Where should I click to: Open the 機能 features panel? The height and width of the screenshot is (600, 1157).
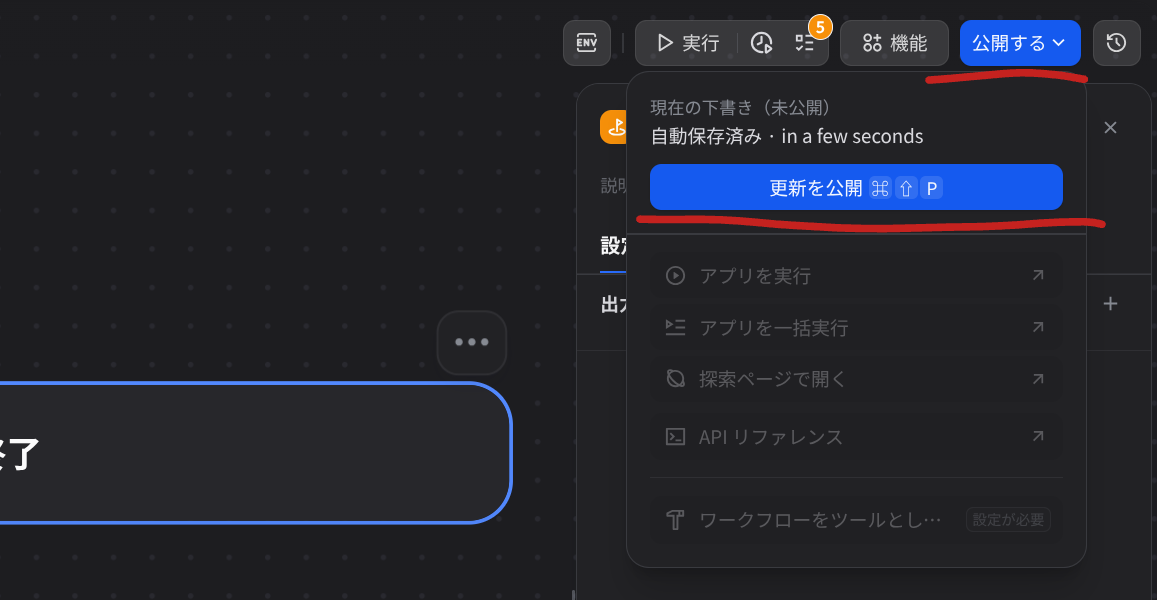point(894,42)
